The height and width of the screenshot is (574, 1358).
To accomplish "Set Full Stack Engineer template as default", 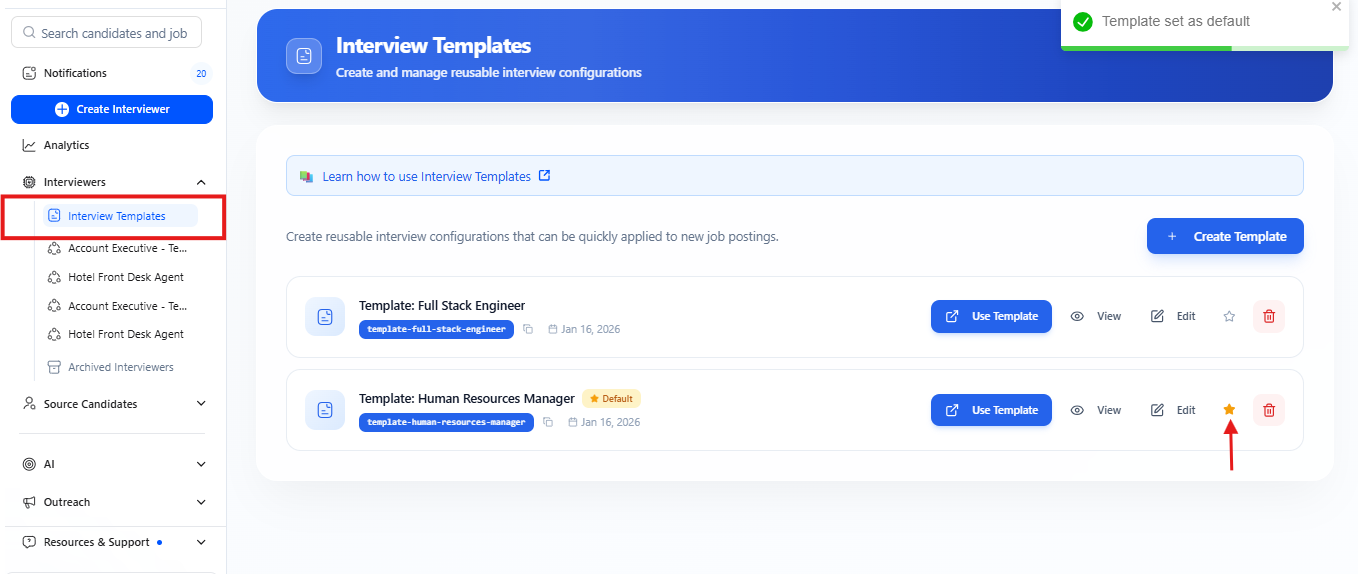I will pyautogui.click(x=1229, y=316).
